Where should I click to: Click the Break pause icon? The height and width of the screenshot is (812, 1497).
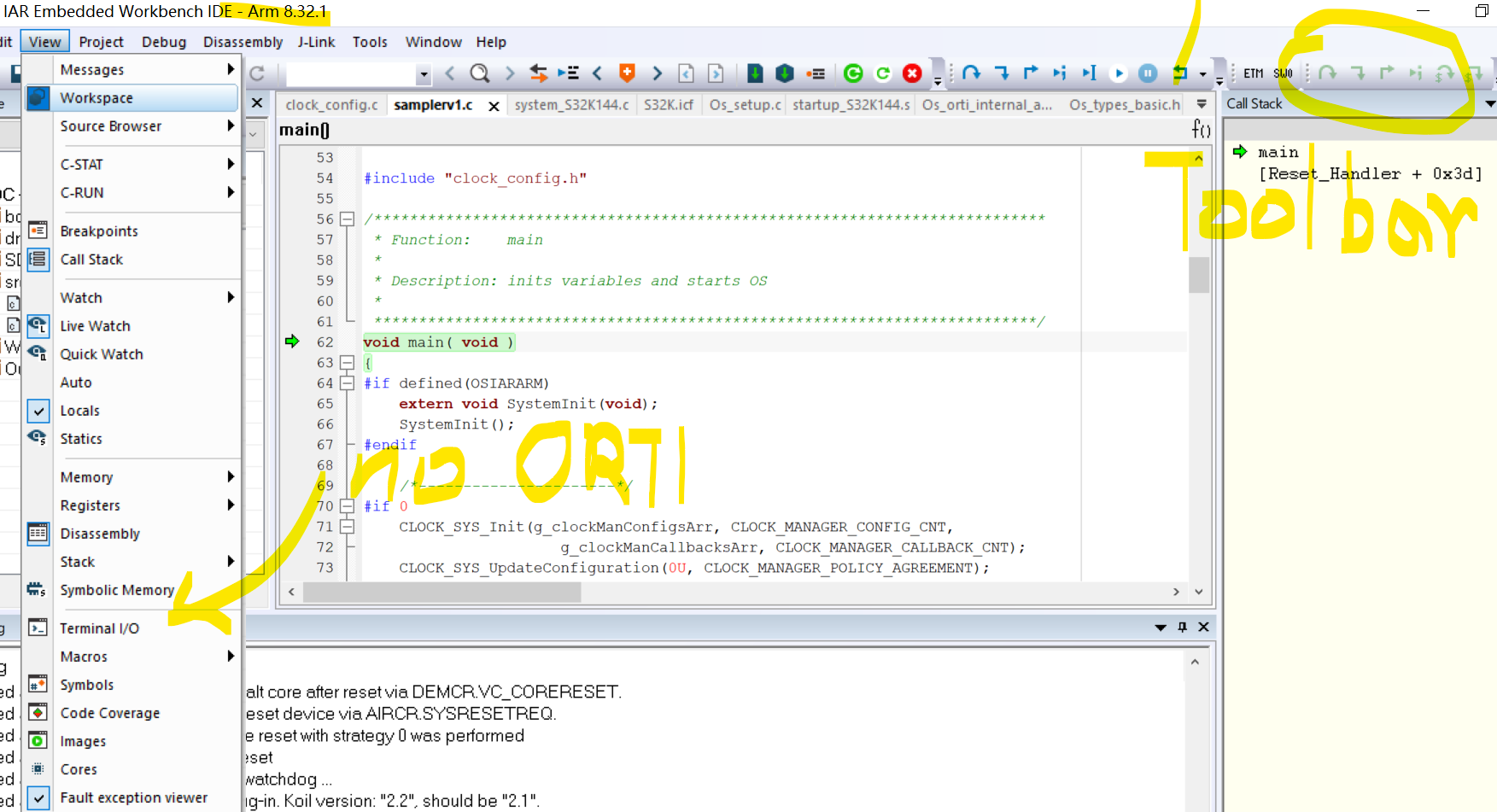(1148, 73)
